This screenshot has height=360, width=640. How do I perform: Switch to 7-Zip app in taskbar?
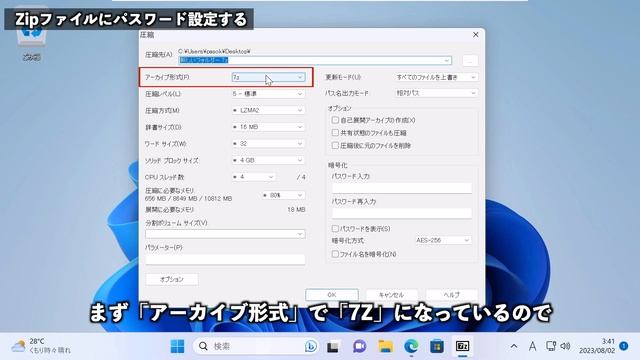[x=462, y=346]
